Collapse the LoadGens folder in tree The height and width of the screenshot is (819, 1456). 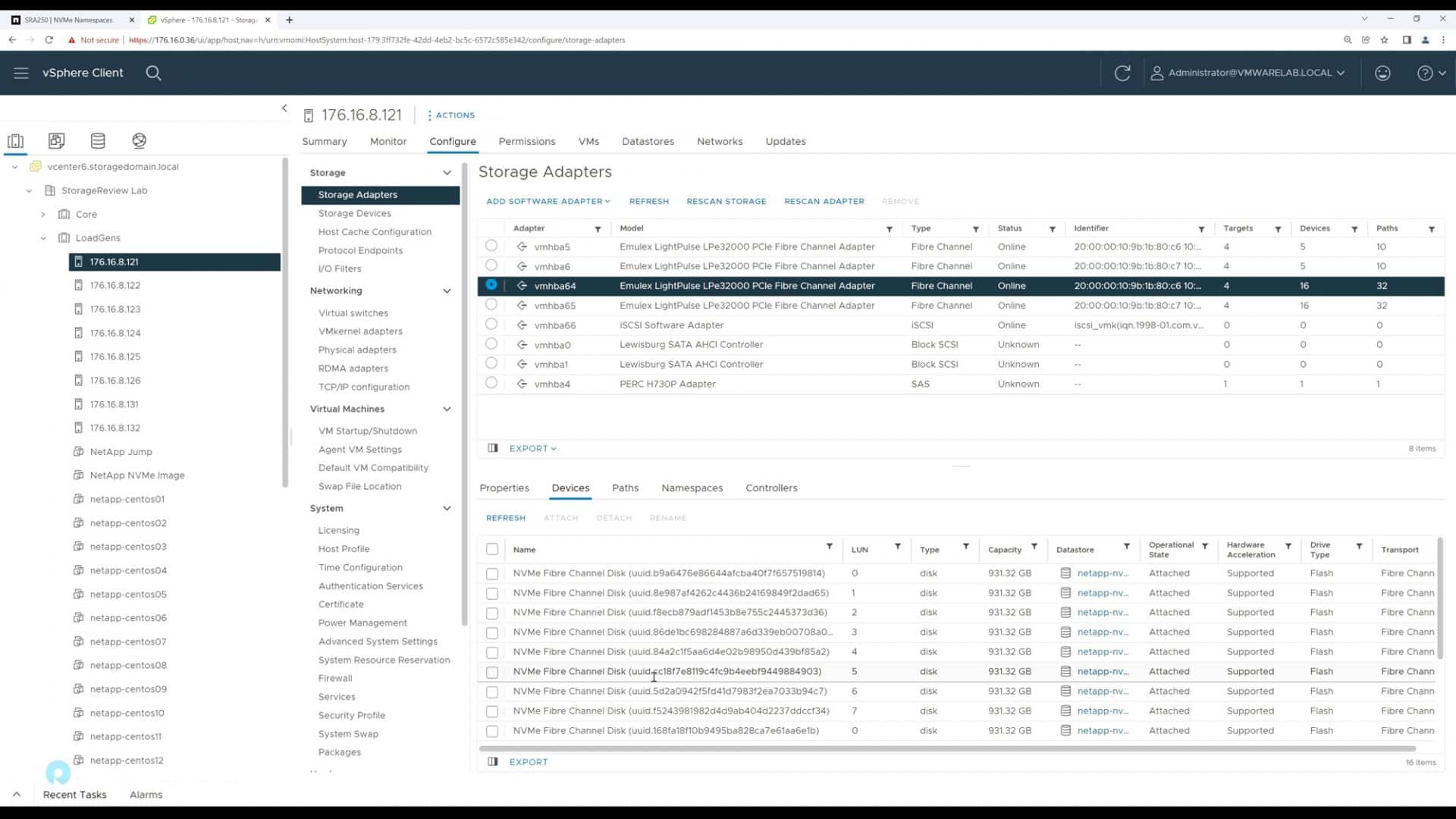click(x=43, y=238)
